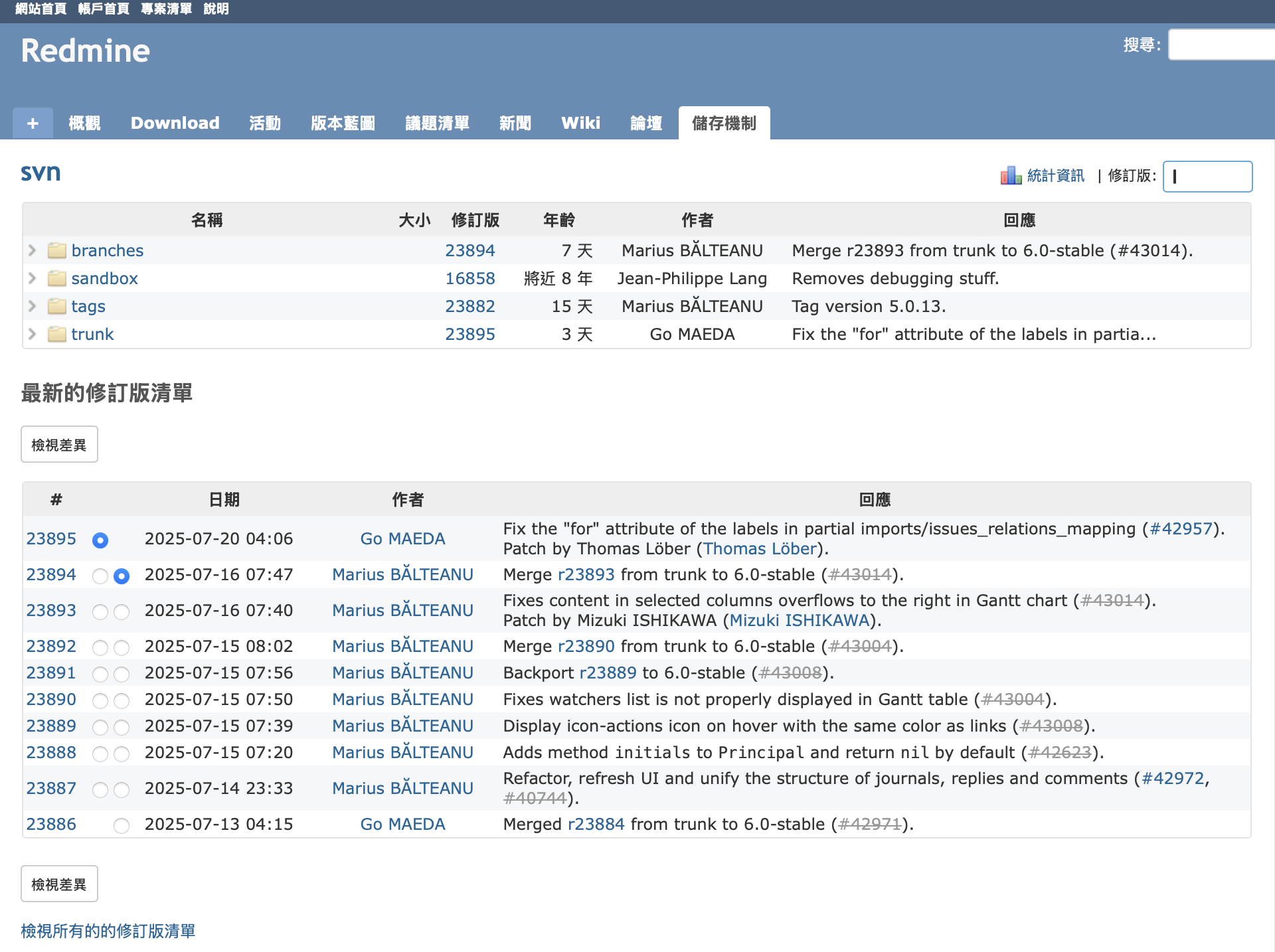The width and height of the screenshot is (1275, 952).
Task: Open the sandbox folder link
Action: (105, 278)
